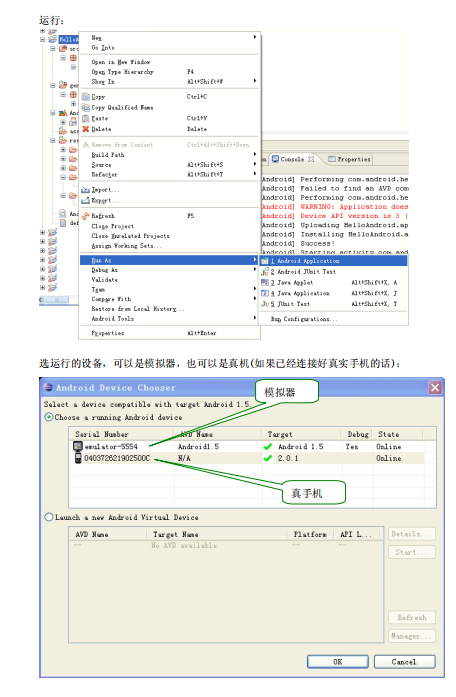Viewport: 456px width, 697px height.
Task: Click OK in the Device Chooser
Action: coord(338,662)
